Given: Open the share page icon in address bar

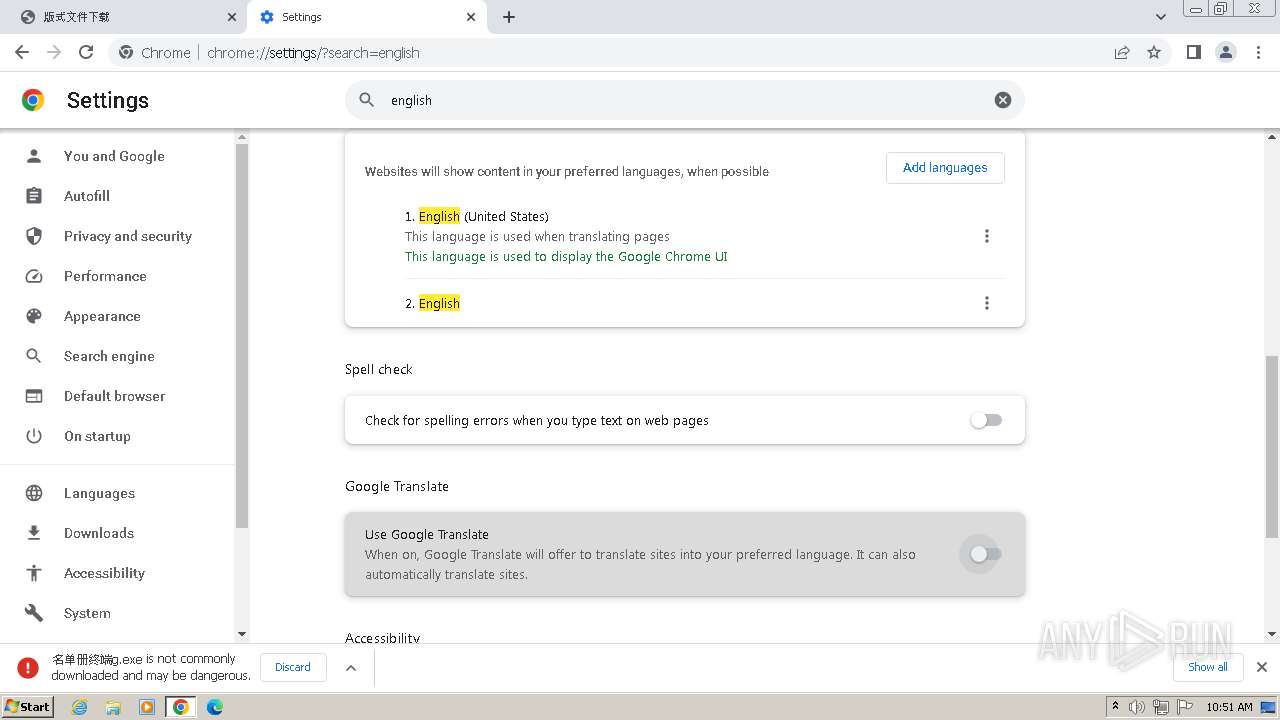Looking at the screenshot, I should point(1122,52).
